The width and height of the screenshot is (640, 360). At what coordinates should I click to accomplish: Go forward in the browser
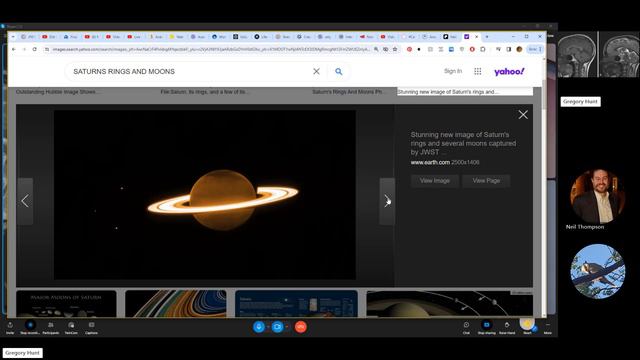pyautogui.click(x=24, y=49)
